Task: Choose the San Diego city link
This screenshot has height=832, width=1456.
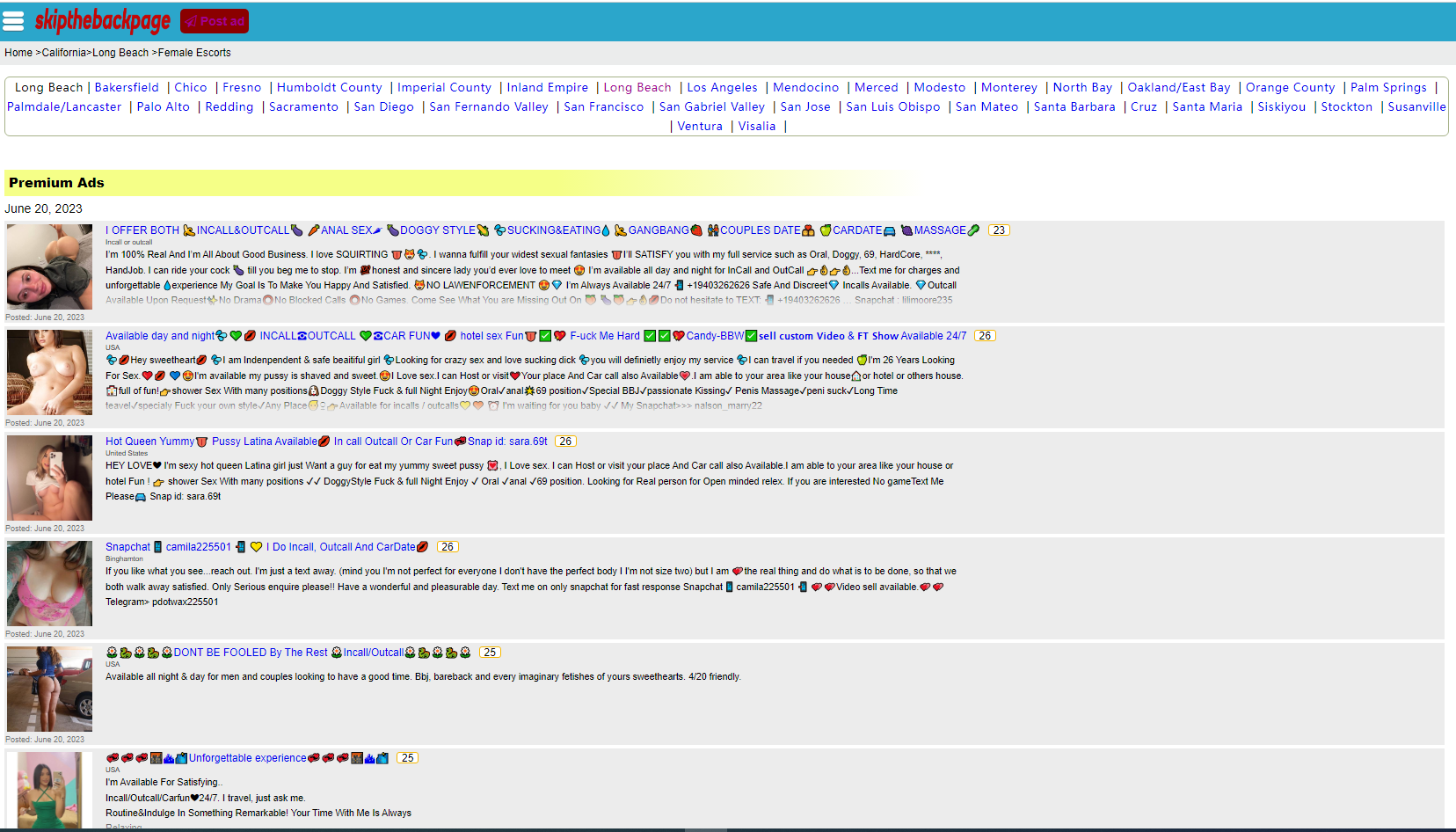Action: [x=383, y=107]
